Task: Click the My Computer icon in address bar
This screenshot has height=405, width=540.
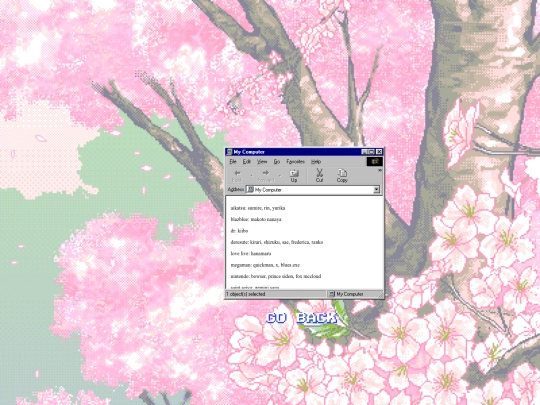Action: coord(250,190)
